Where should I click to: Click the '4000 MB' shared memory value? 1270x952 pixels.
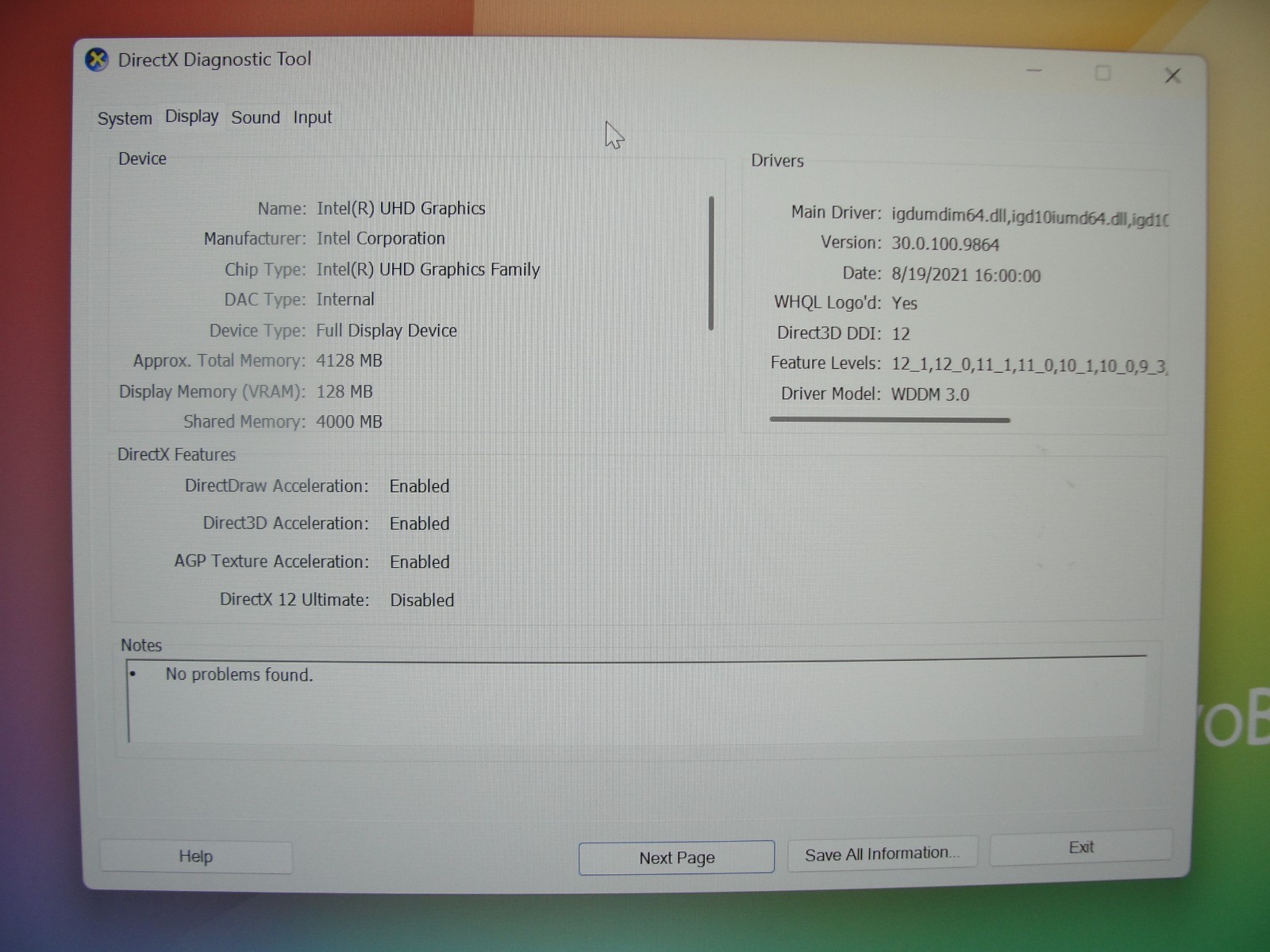[349, 422]
